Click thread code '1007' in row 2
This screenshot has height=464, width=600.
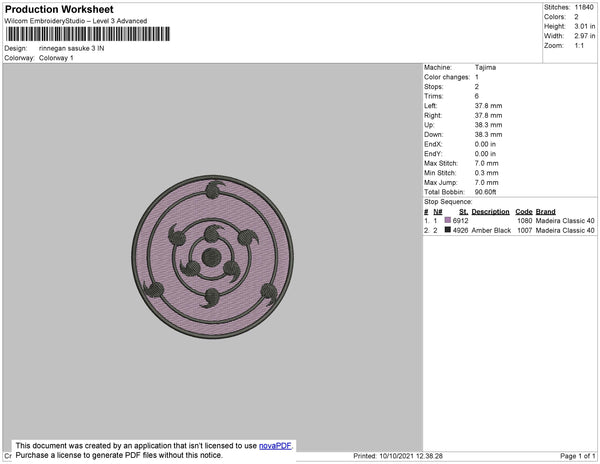point(524,230)
